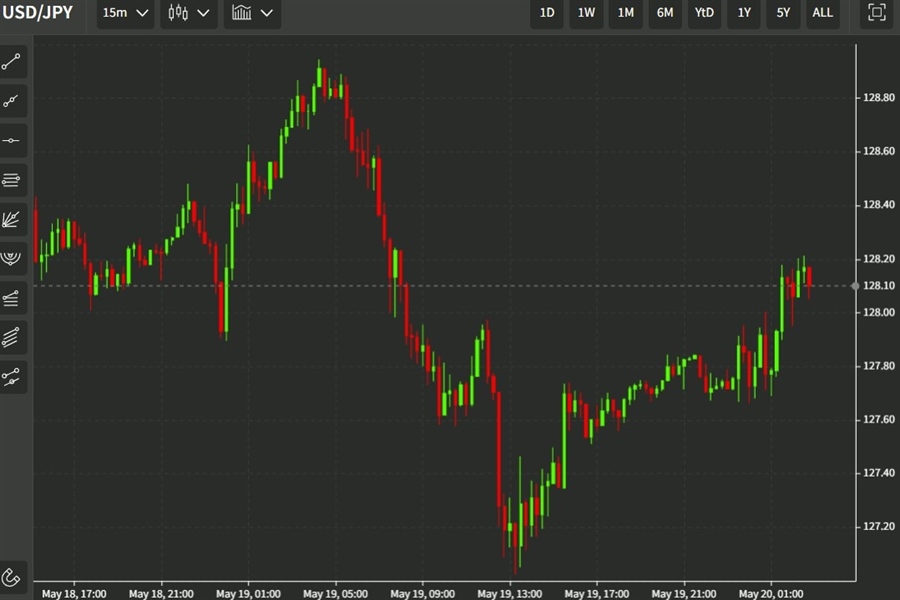Click the May 18, 21:00 time label

pos(161,594)
